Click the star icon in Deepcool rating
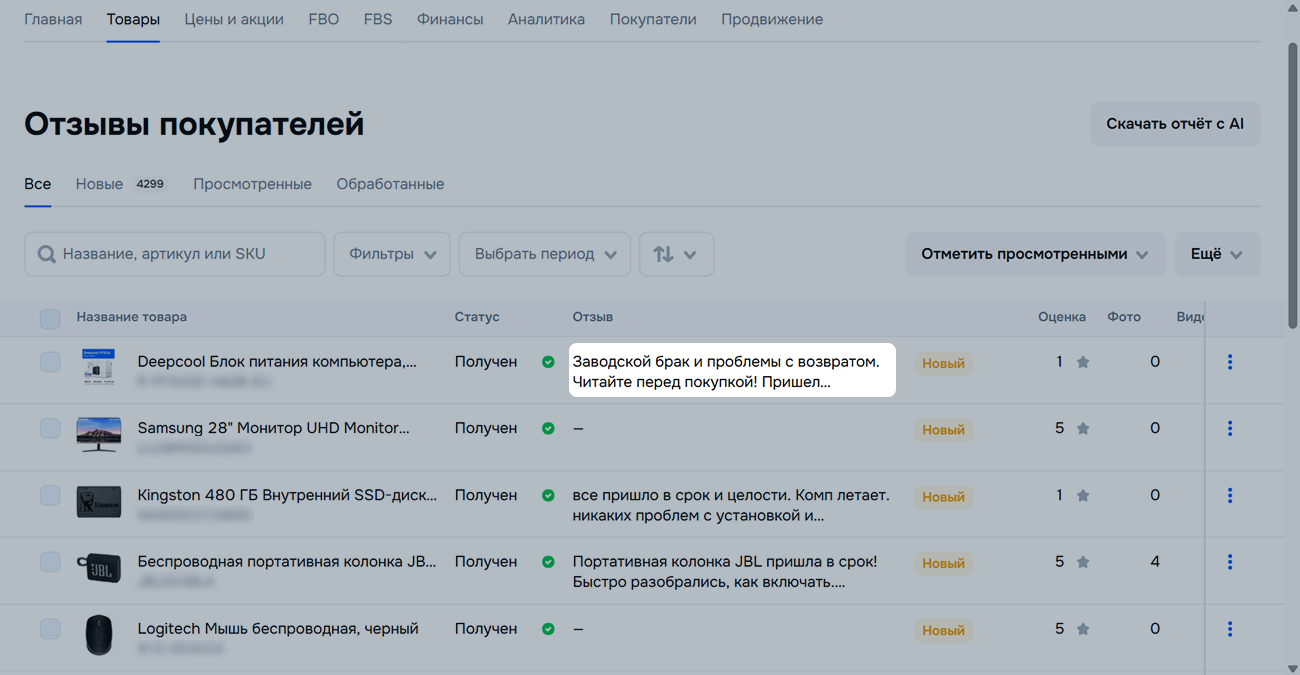 [x=1083, y=363]
